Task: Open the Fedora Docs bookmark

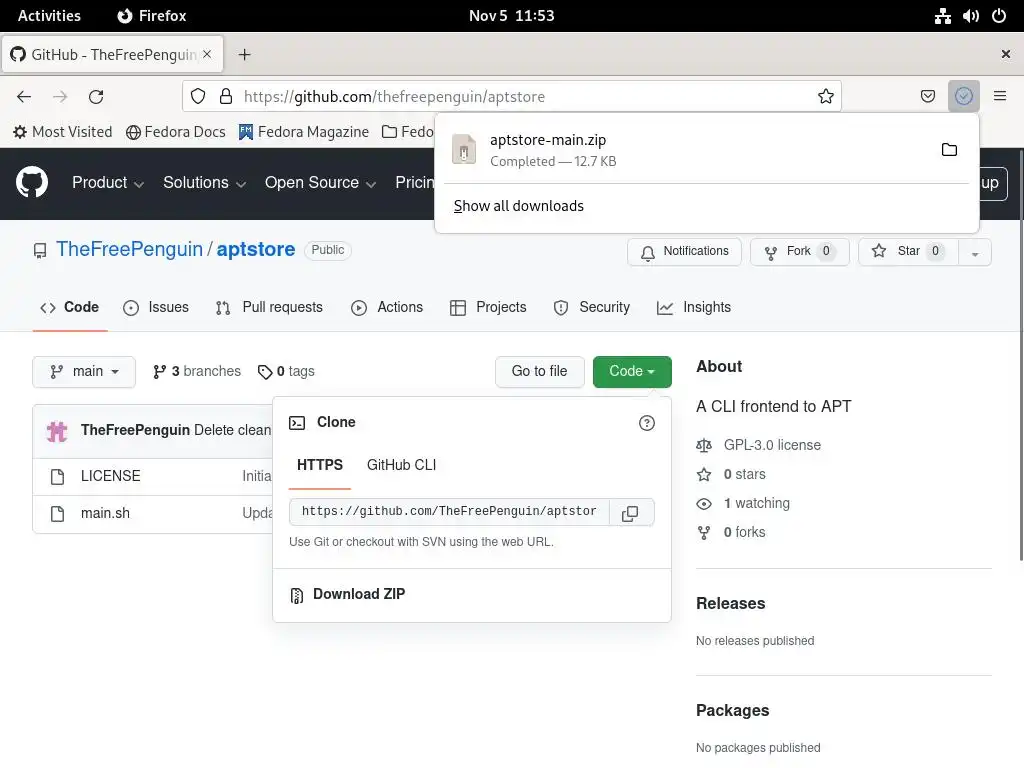Action: pyautogui.click(x=176, y=133)
